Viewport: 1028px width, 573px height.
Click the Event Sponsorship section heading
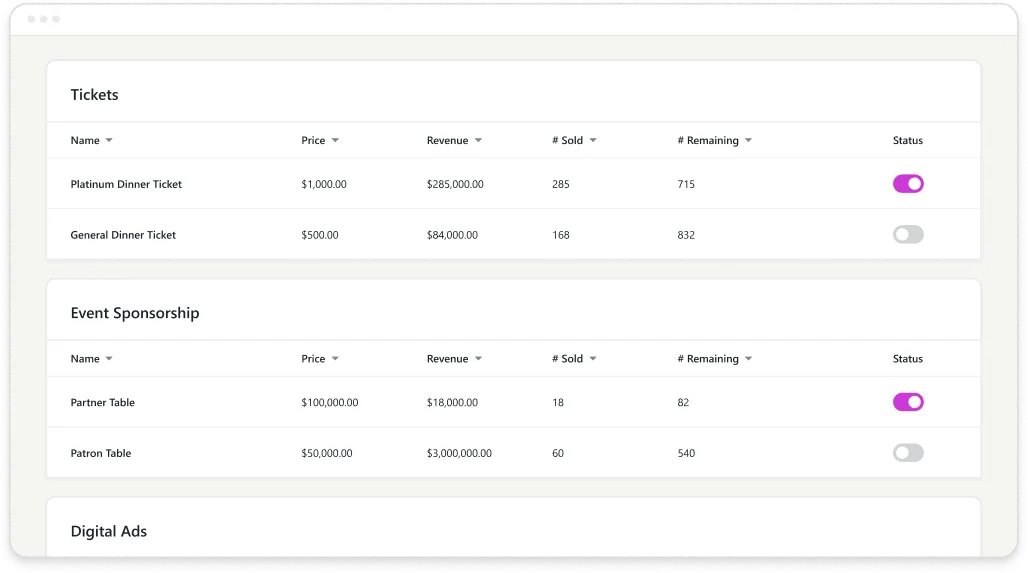coord(135,313)
